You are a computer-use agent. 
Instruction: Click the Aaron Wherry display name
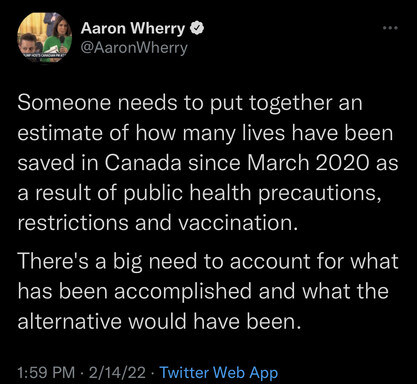[133, 28]
